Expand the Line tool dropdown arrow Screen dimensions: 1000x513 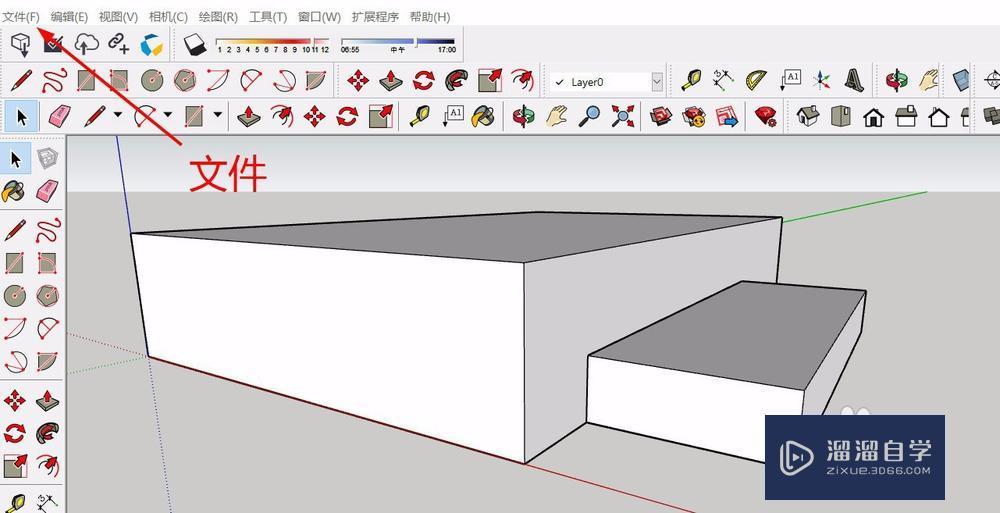coord(117,115)
